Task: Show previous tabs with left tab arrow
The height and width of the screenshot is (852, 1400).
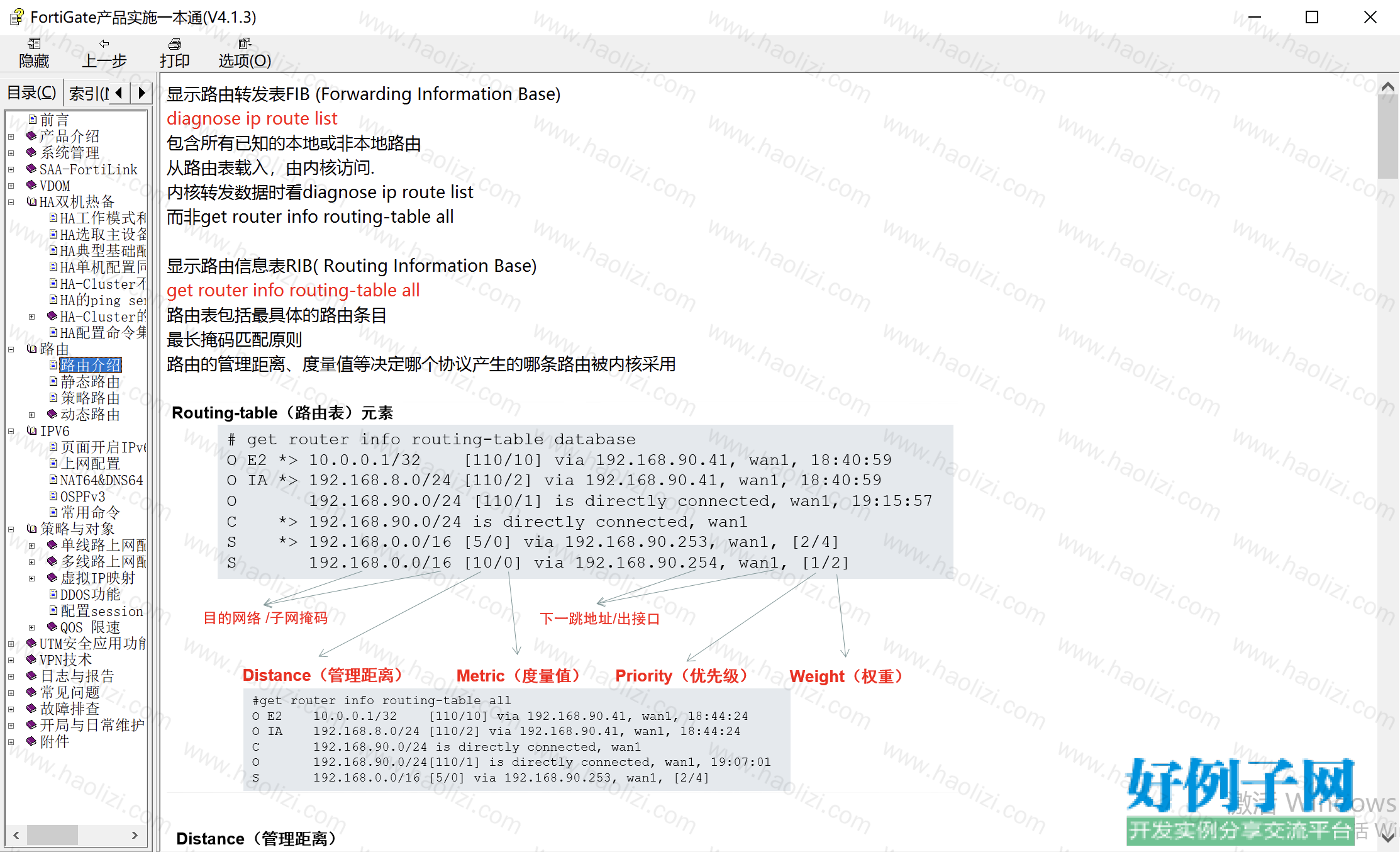Action: click(x=119, y=93)
